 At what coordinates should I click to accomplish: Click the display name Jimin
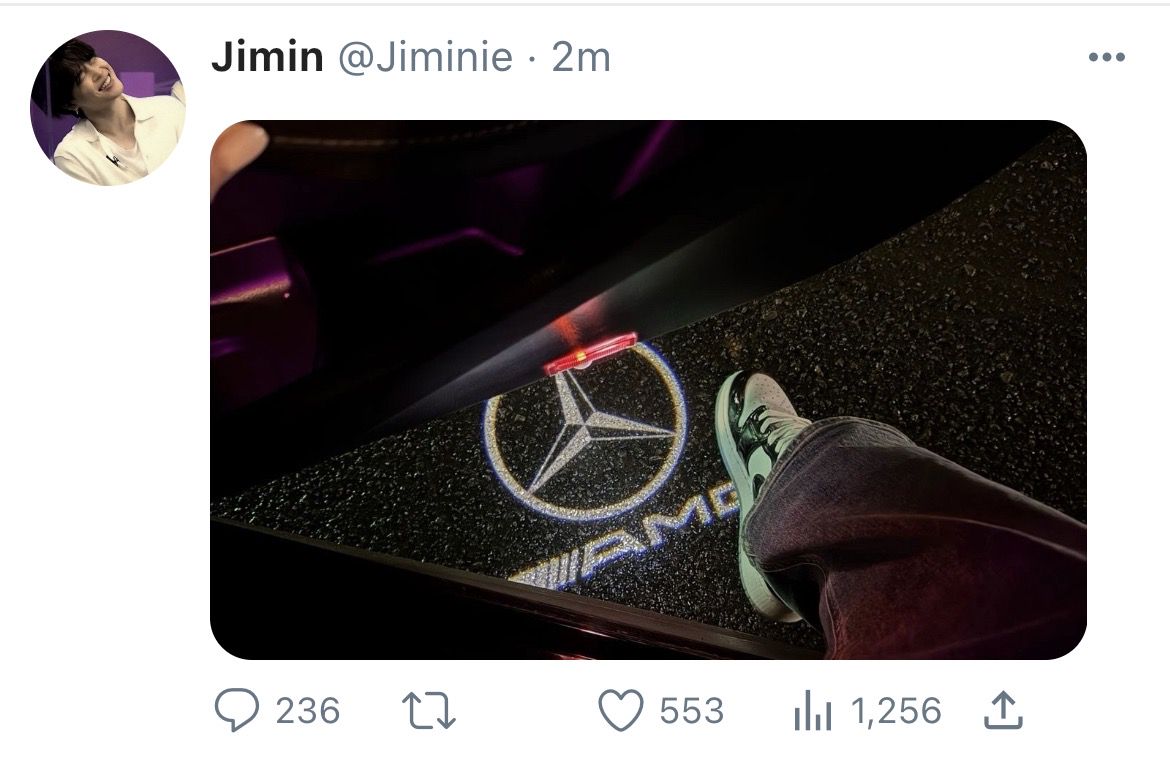[x=267, y=57]
